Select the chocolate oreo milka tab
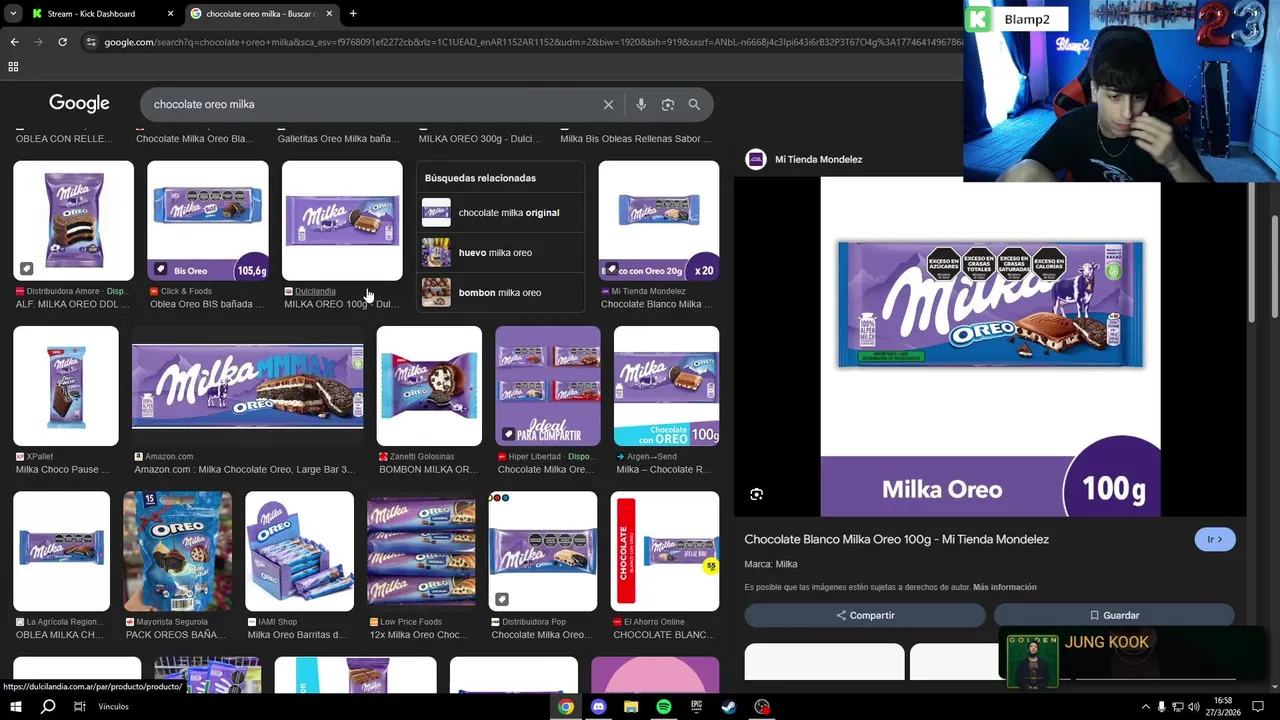Viewport: 1280px width, 720px height. (262, 14)
